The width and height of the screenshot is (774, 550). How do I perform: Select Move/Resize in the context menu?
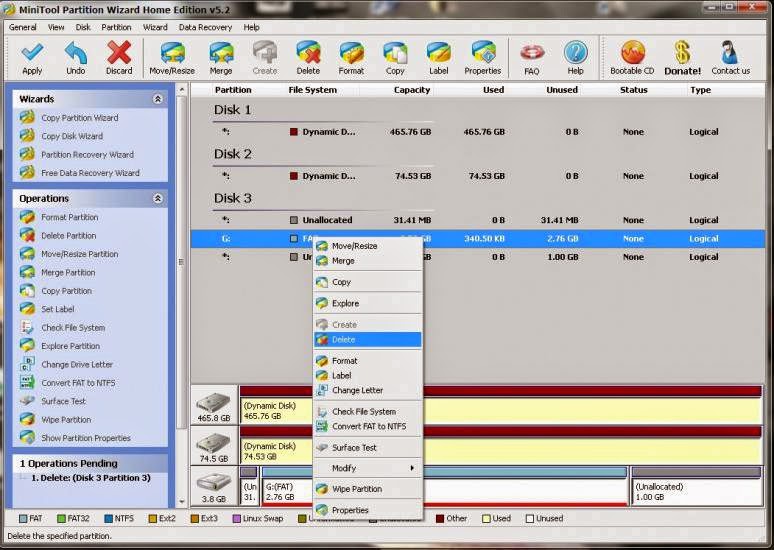point(367,246)
